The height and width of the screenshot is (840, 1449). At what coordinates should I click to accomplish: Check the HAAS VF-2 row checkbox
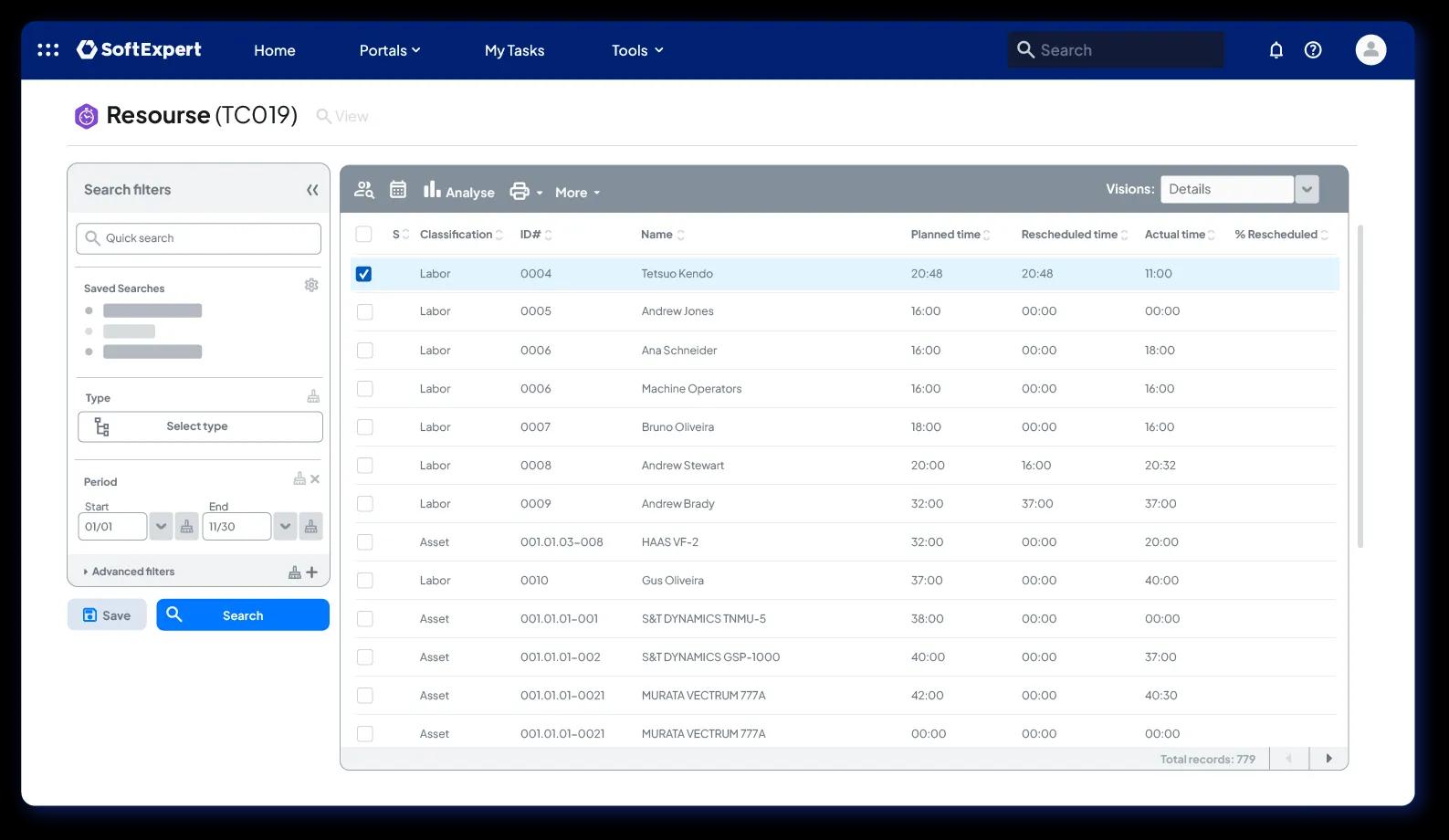point(364,542)
